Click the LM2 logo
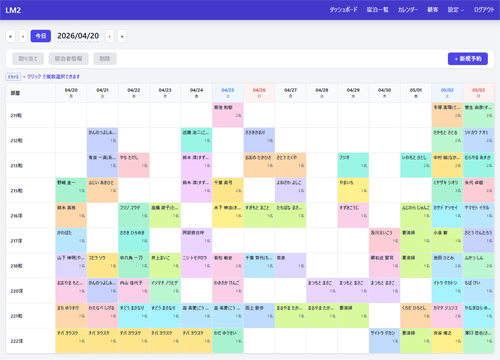The height and width of the screenshot is (360, 500). point(13,10)
